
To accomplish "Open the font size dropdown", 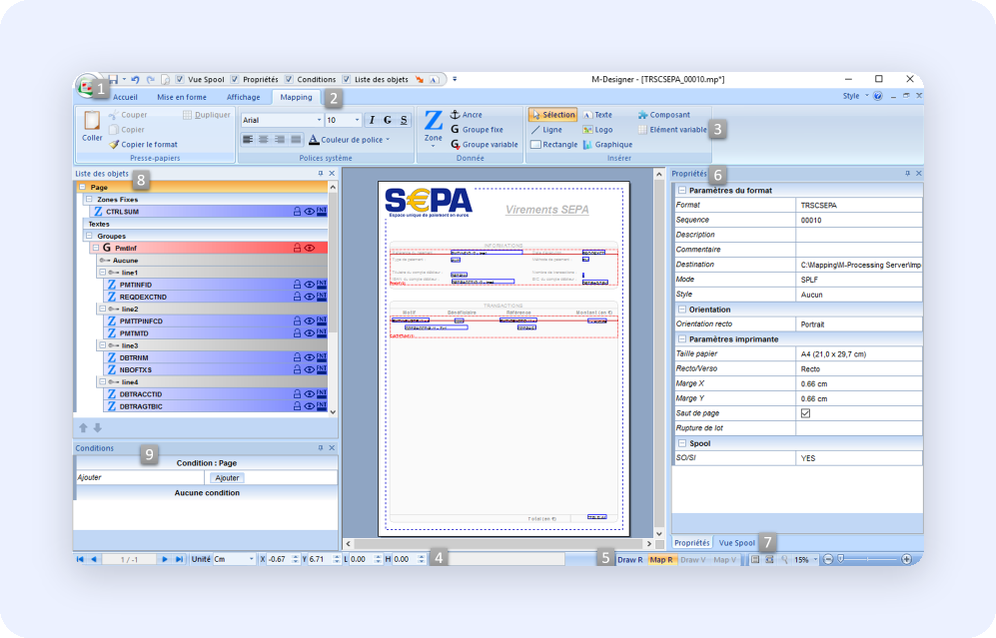I will coord(357,120).
